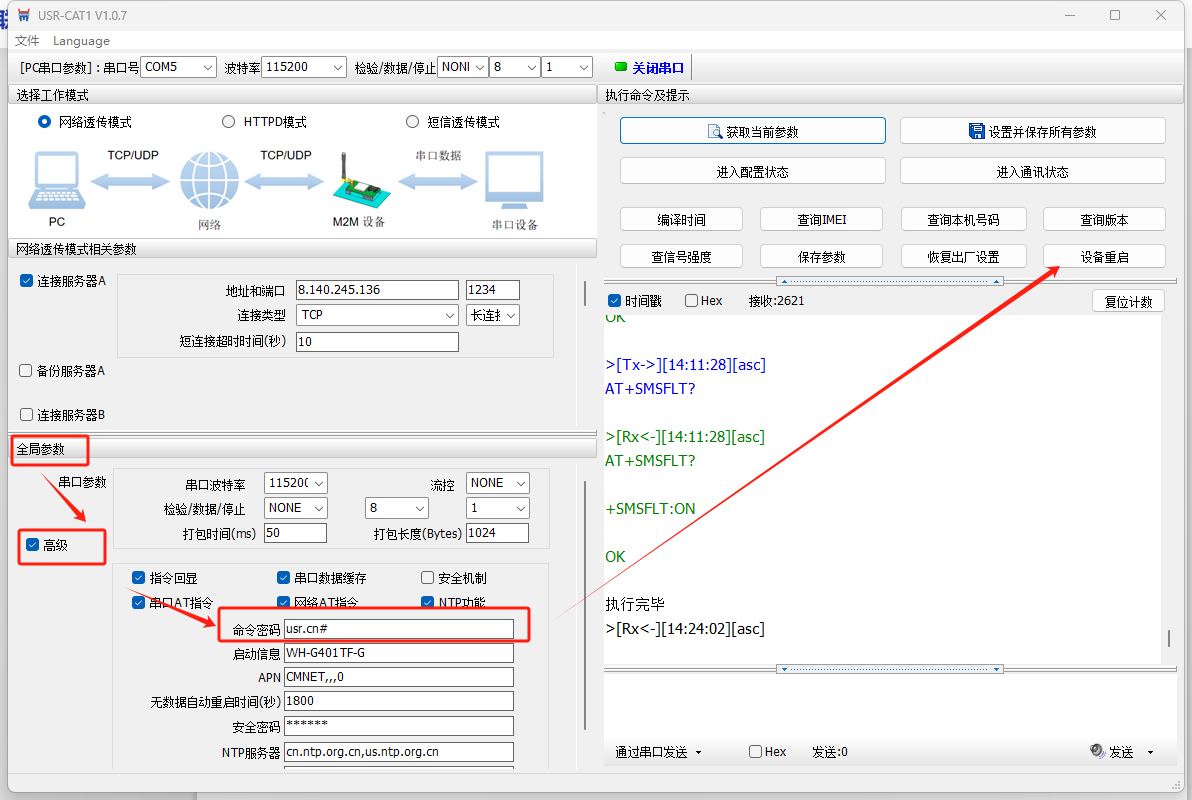Click the 命令密码 input field
The image size is (1192, 800).
[398, 629]
